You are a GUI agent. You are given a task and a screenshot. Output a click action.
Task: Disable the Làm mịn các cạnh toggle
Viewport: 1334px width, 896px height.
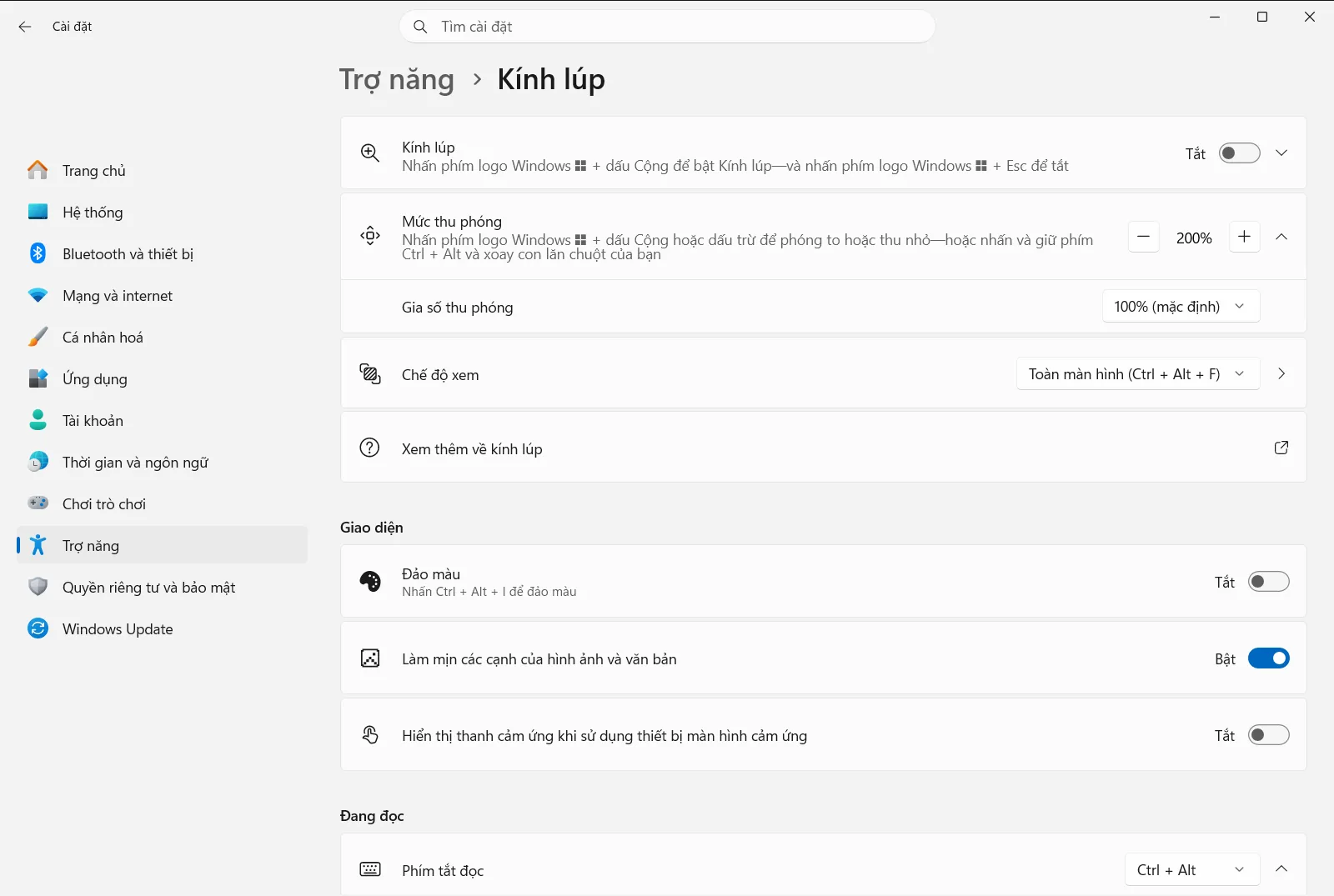(1269, 658)
